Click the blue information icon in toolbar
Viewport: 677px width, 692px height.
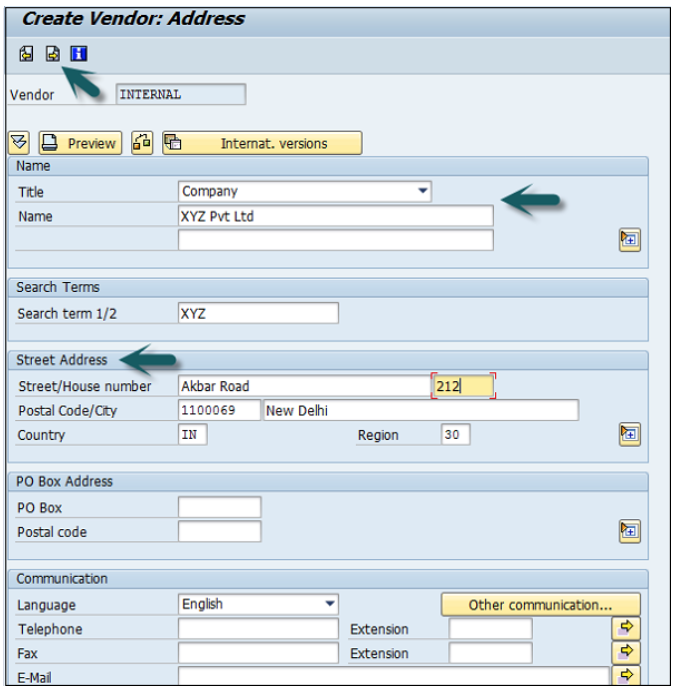point(78,53)
